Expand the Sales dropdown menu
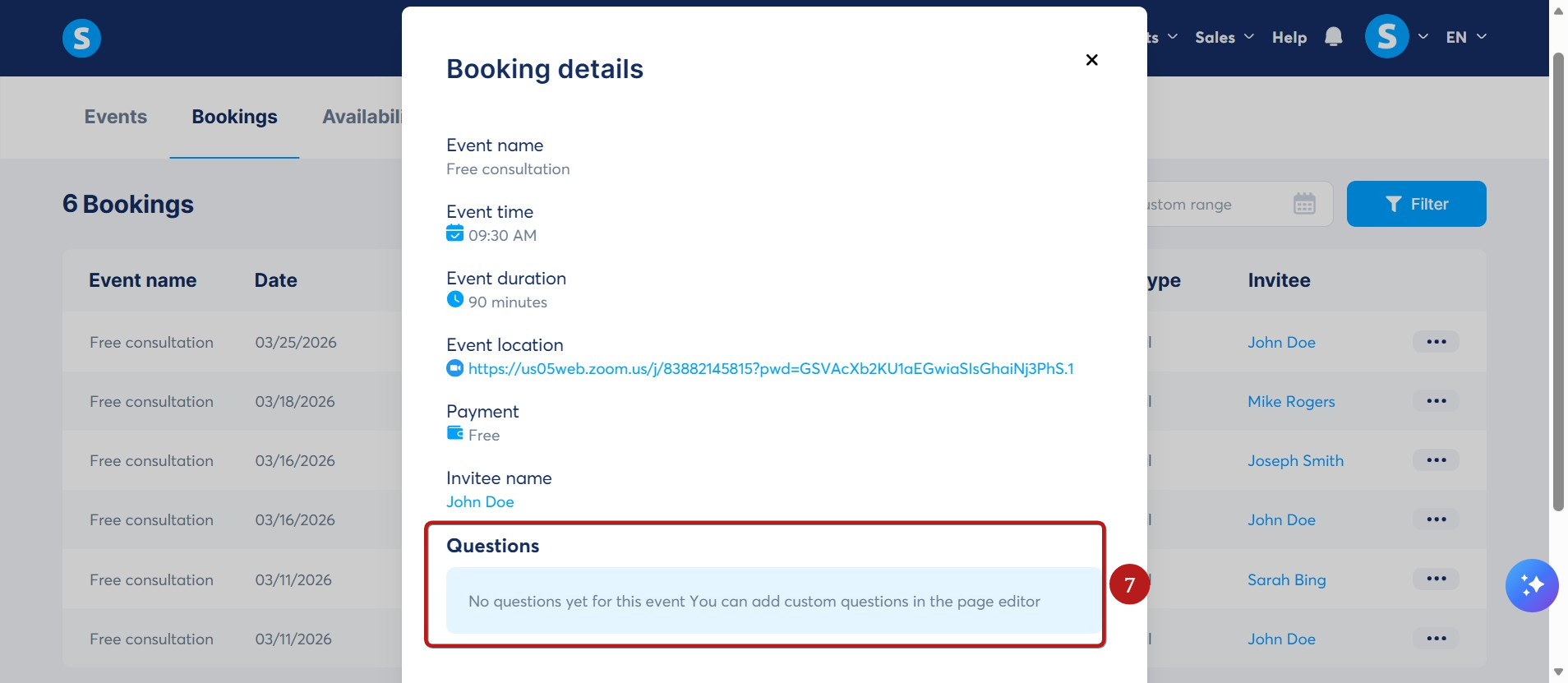Screen dimensions: 1568x683 tap(1224, 37)
